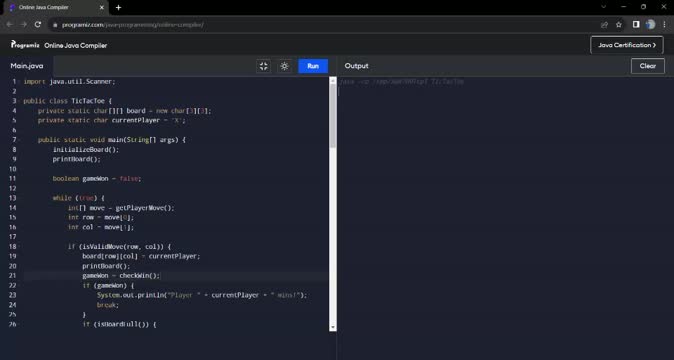Click editor scrollbar up arrow
Viewport: 674px width, 360px height.
(x=332, y=81)
